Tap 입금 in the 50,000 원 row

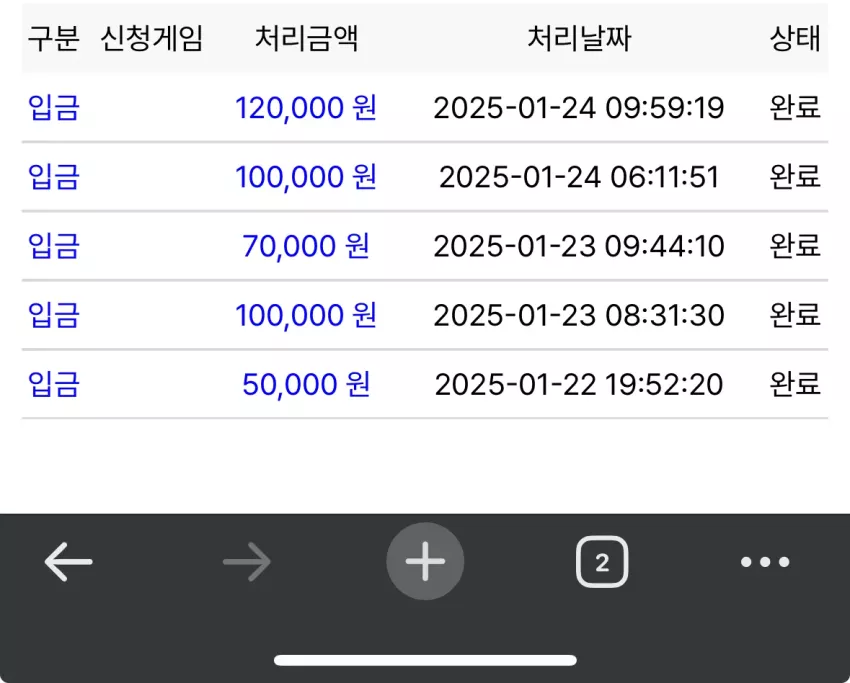(54, 384)
